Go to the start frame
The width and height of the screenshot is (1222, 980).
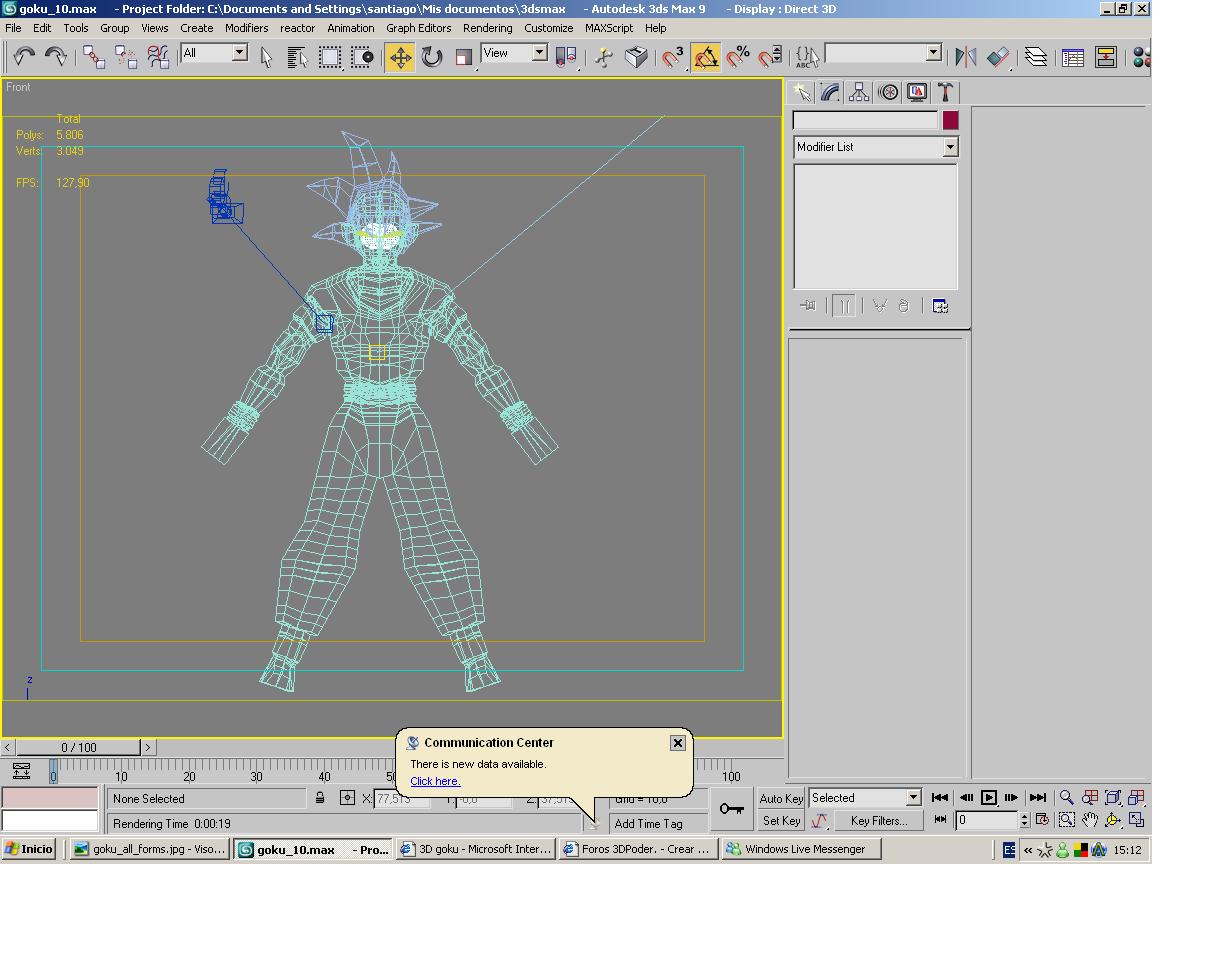coord(940,798)
